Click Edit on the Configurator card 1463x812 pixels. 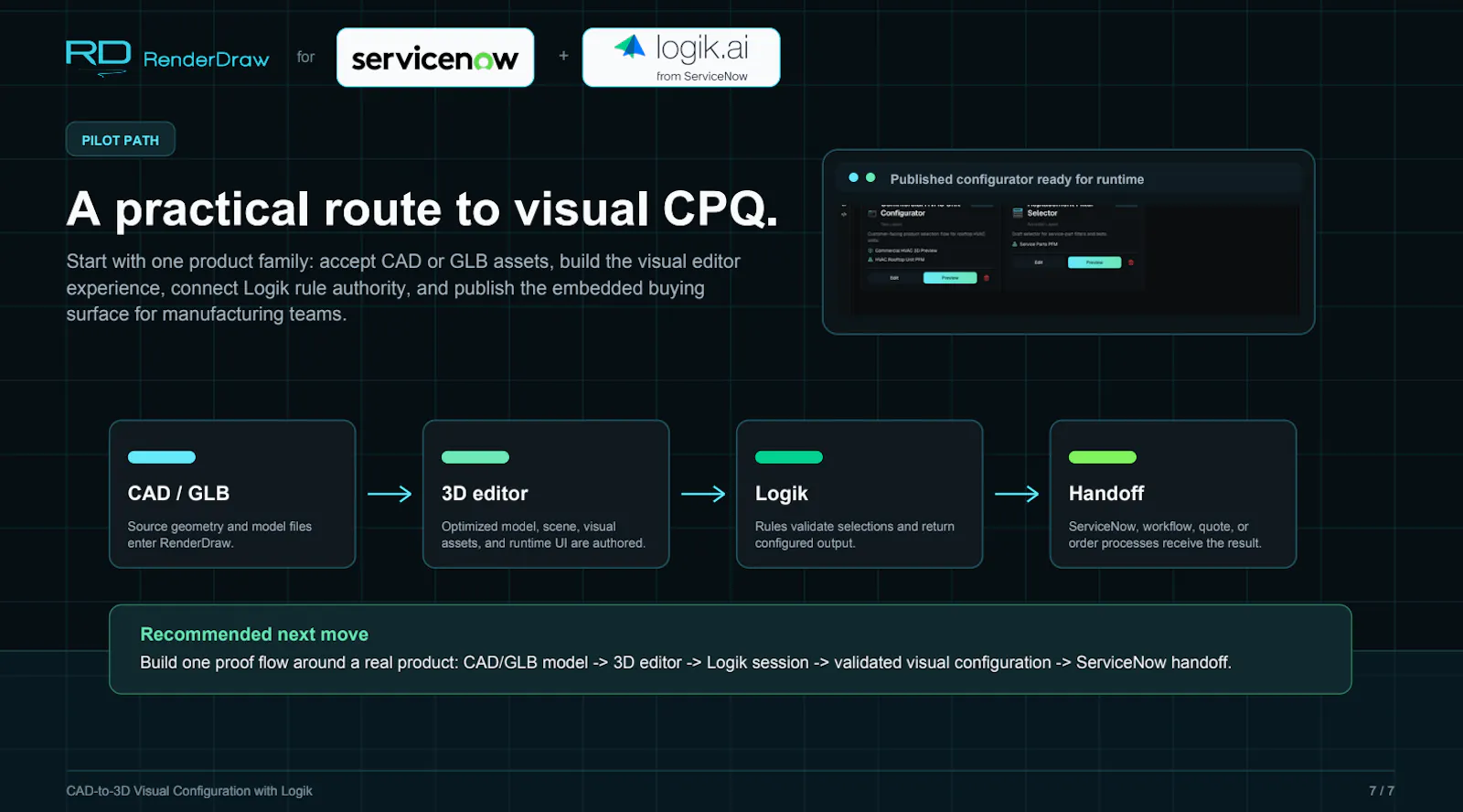pos(894,278)
